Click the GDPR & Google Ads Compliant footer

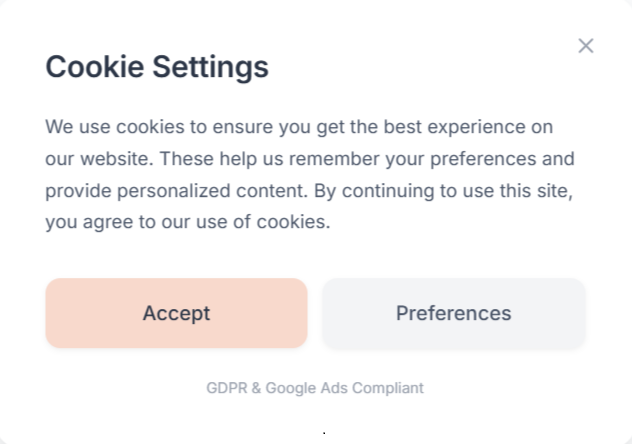tap(315, 387)
